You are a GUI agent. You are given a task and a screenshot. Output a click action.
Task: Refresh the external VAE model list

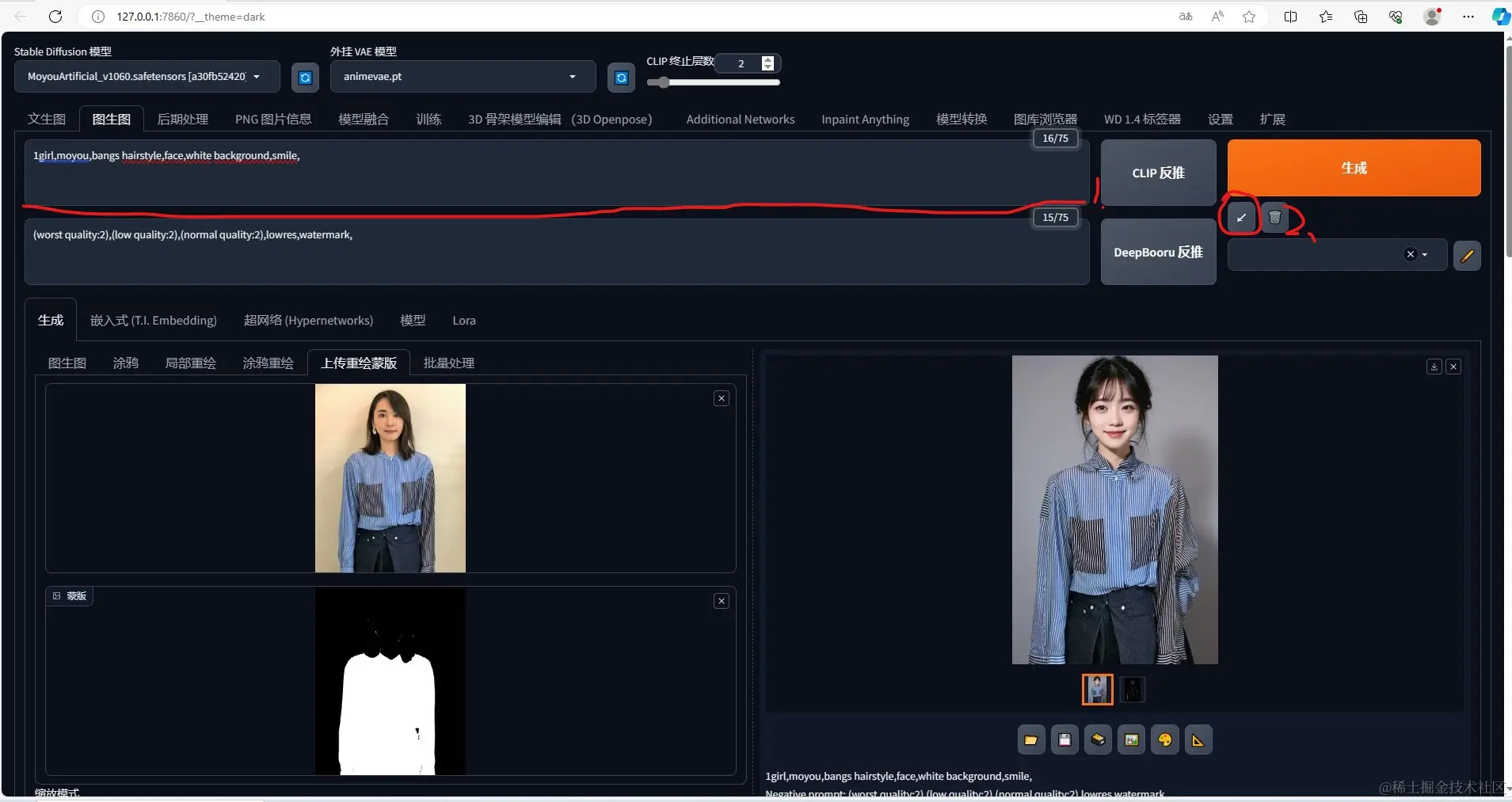pyautogui.click(x=621, y=78)
